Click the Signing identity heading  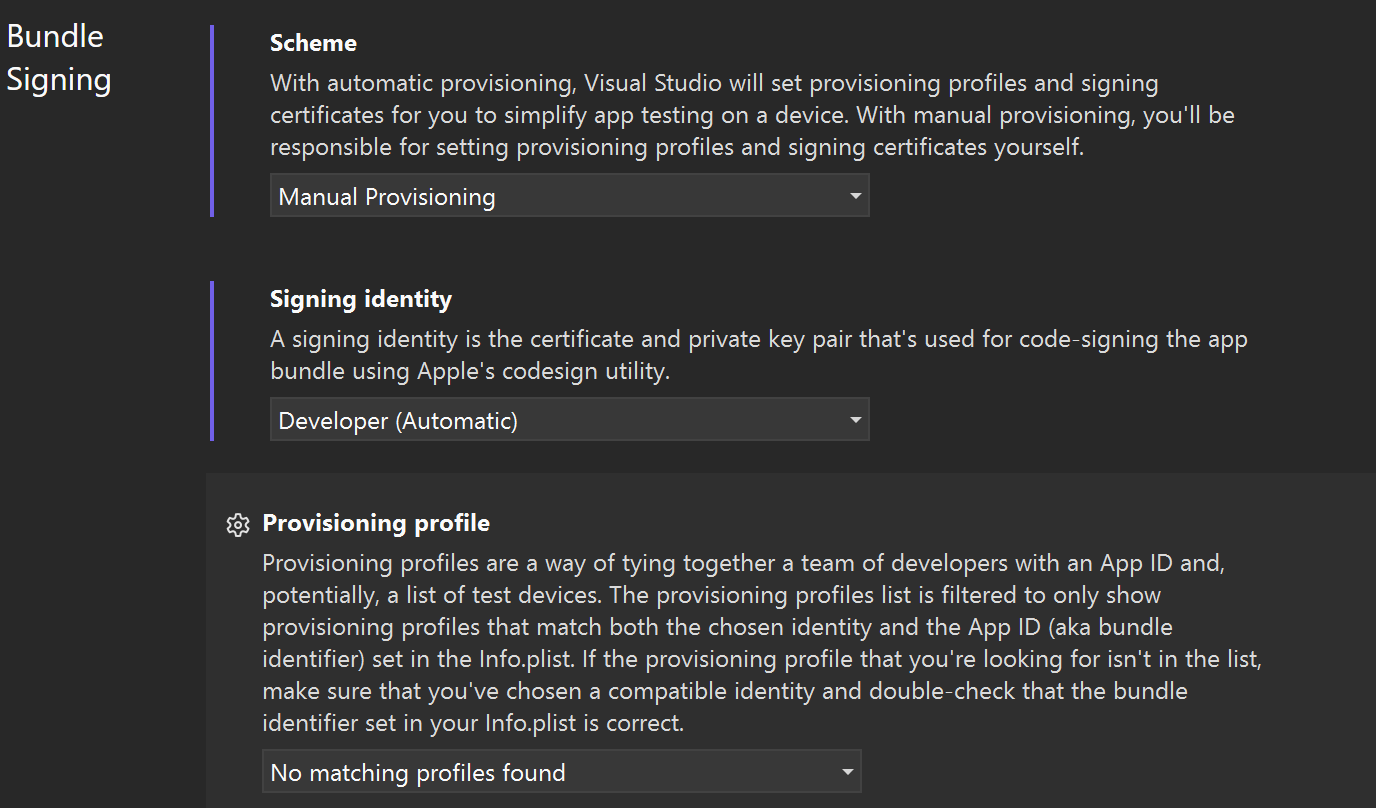pos(361,299)
